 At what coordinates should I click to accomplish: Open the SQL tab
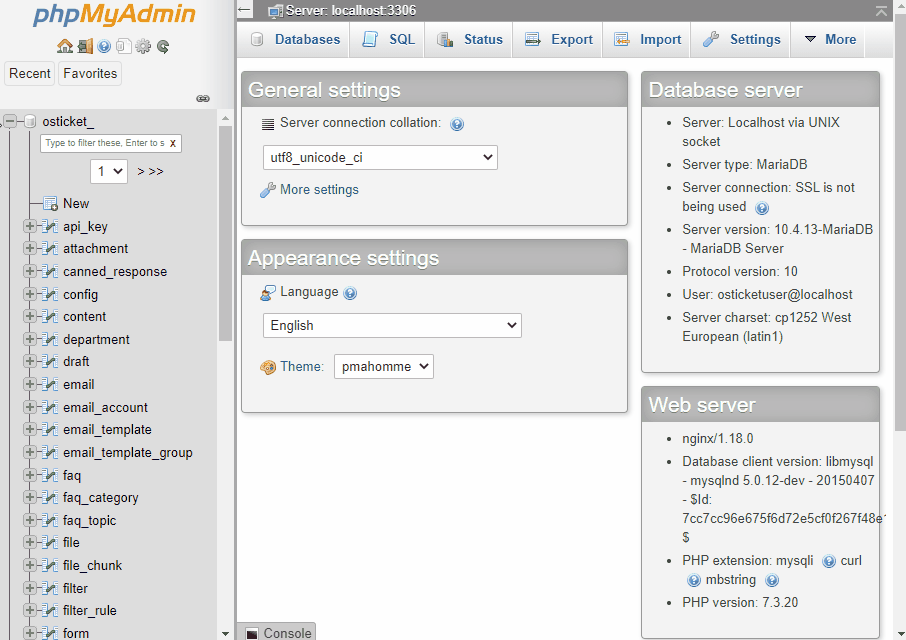(x=388, y=39)
